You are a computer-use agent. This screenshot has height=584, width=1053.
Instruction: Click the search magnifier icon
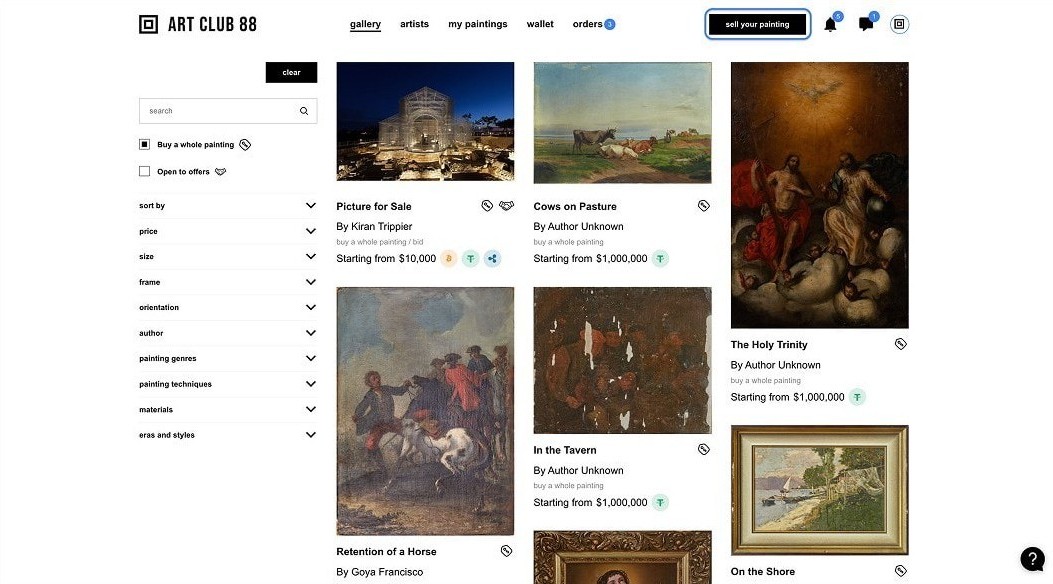[304, 111]
